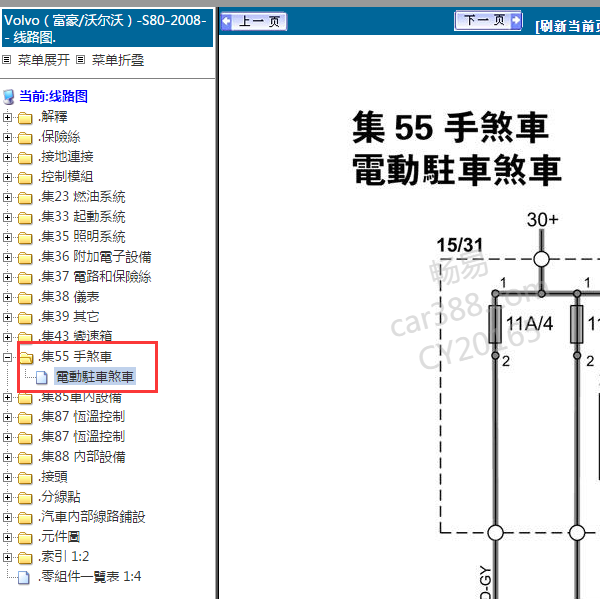Collapse the 集55 手煞車 node
Image resolution: width=600 pixels, height=599 pixels.
pos(7,357)
